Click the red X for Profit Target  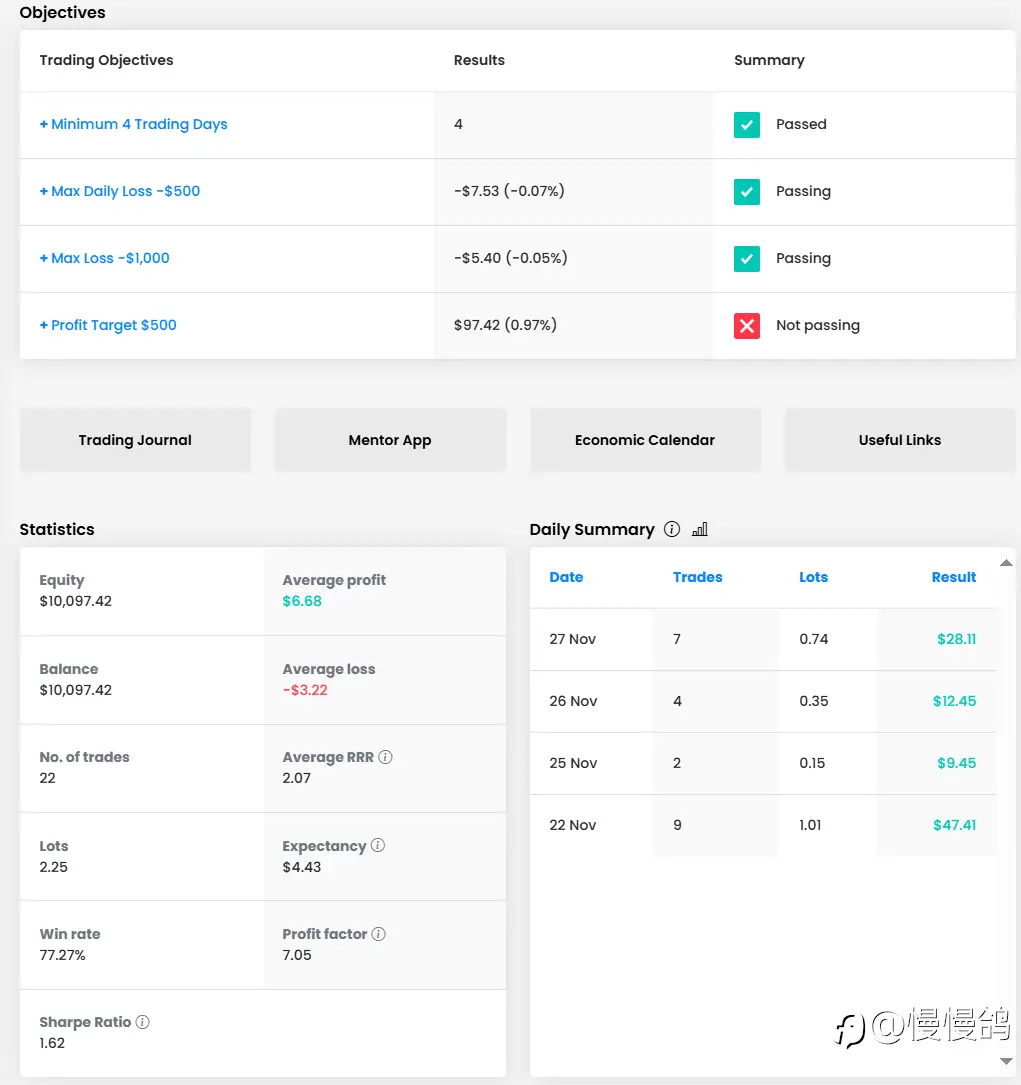(747, 326)
